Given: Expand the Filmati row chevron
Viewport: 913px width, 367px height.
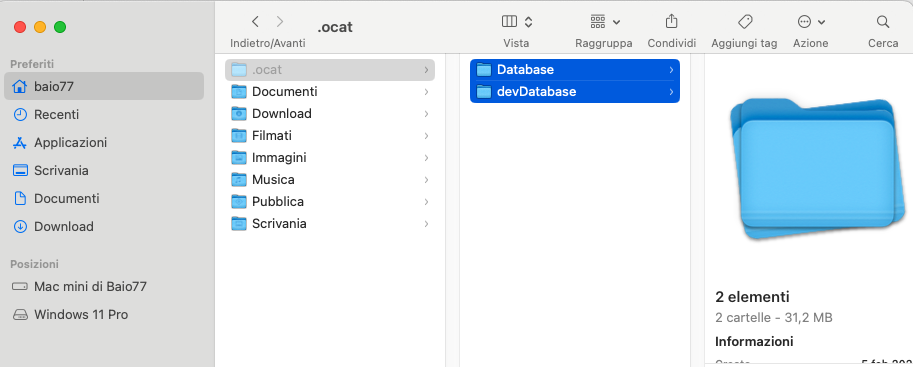Looking at the screenshot, I should 426,136.
